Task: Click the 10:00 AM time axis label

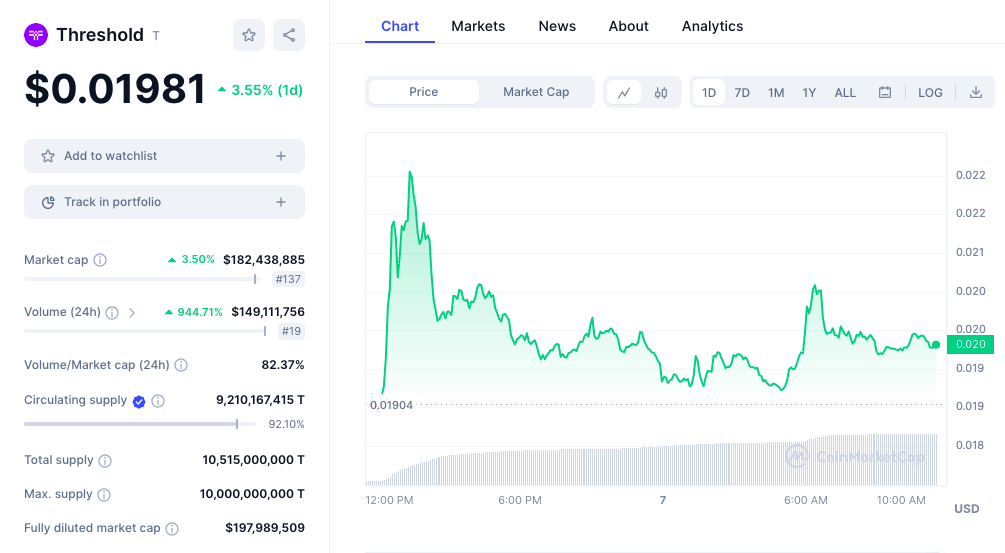Action: (901, 500)
